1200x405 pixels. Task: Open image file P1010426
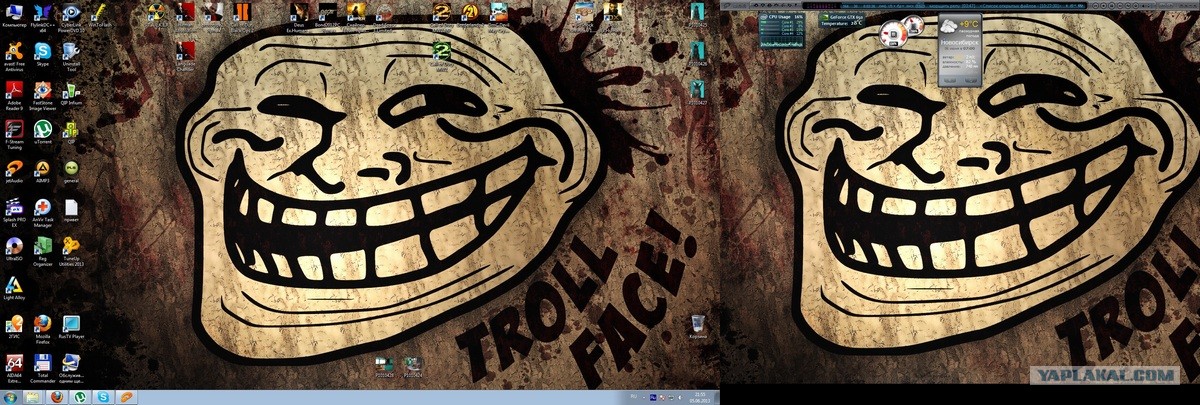[700, 54]
